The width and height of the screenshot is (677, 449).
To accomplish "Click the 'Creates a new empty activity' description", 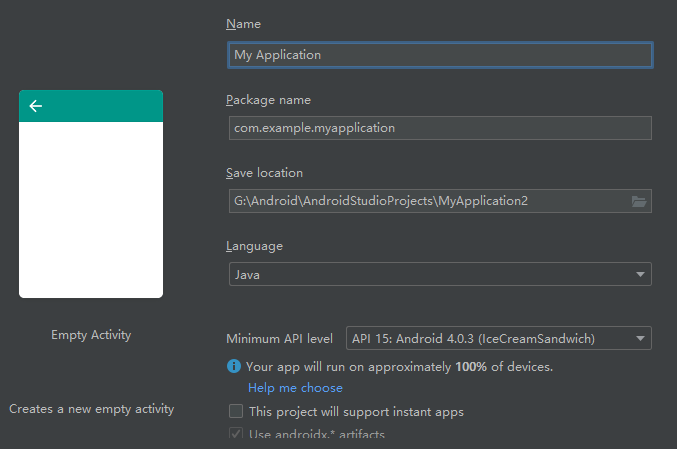I will (x=91, y=409).
